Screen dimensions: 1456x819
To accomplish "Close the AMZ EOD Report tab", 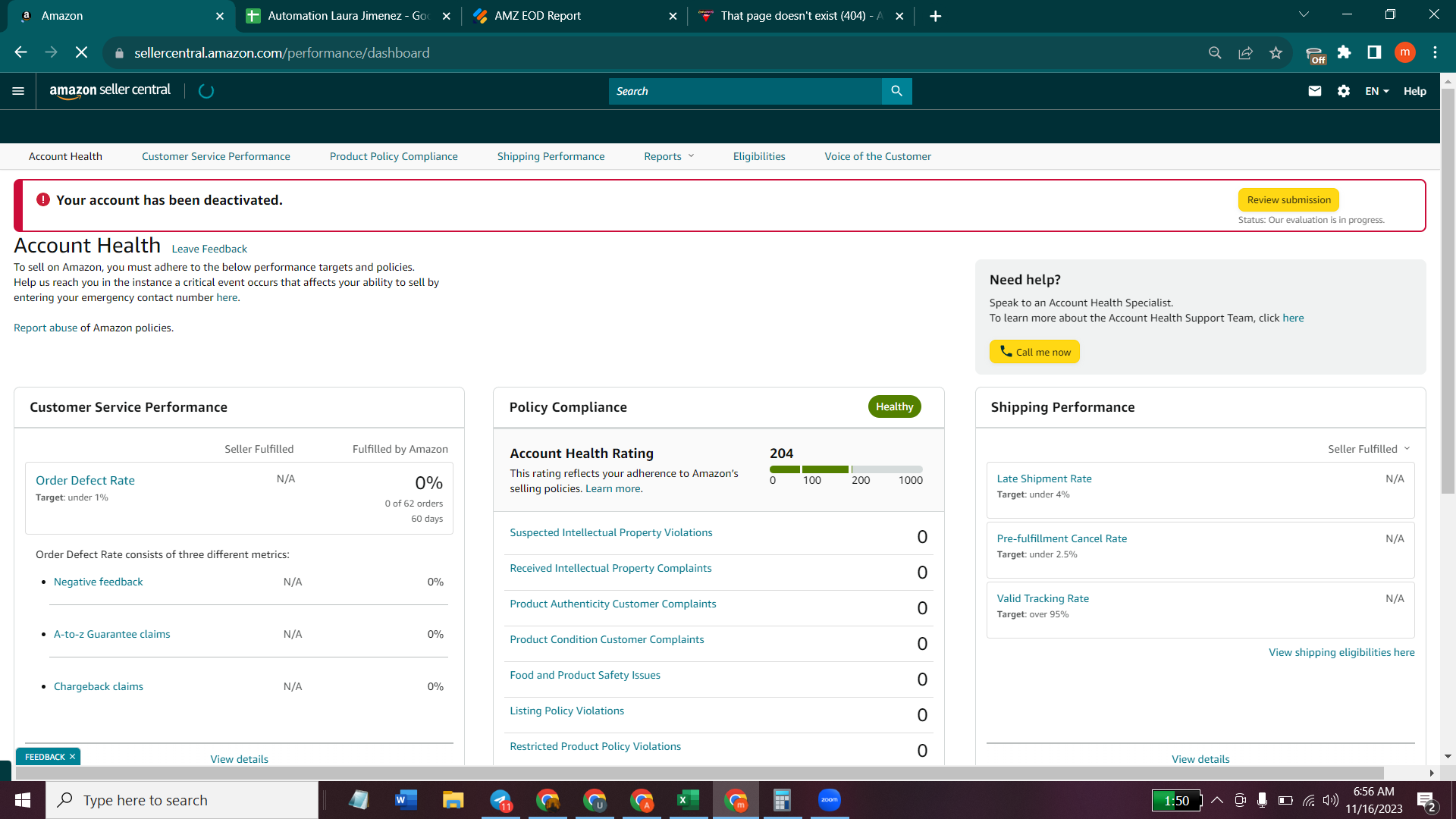I will pos(673,16).
